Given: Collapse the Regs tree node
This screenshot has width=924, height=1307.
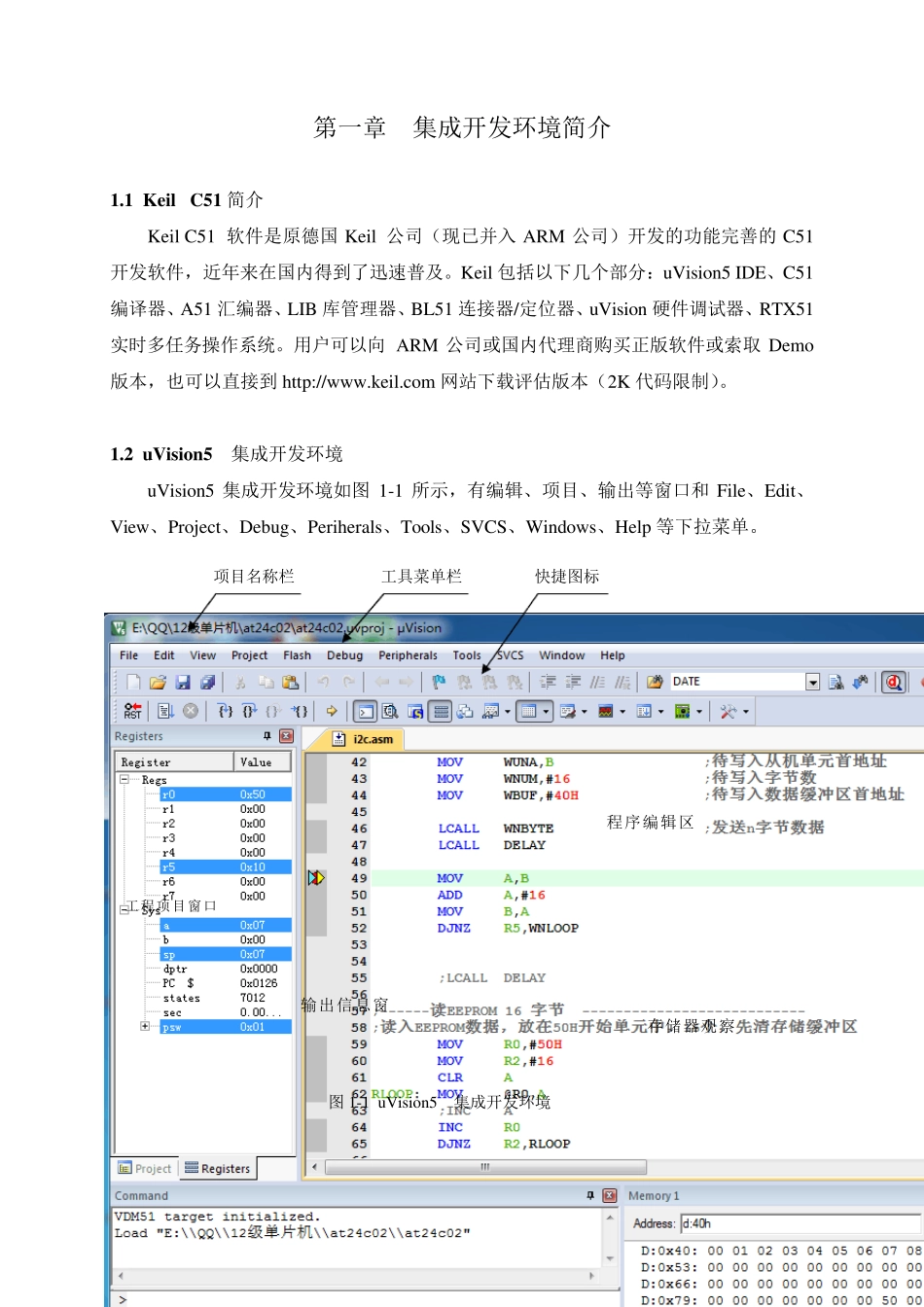Looking at the screenshot, I should tap(124, 780).
